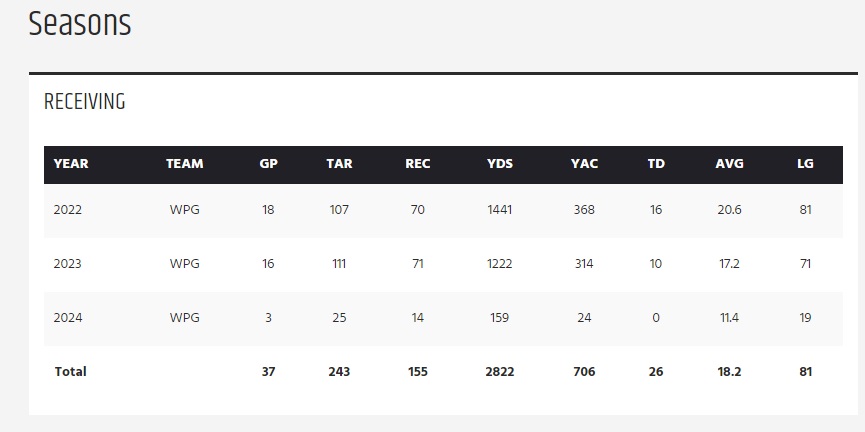Click the RECEIVING section heading
The image size is (865, 432).
coord(84,102)
